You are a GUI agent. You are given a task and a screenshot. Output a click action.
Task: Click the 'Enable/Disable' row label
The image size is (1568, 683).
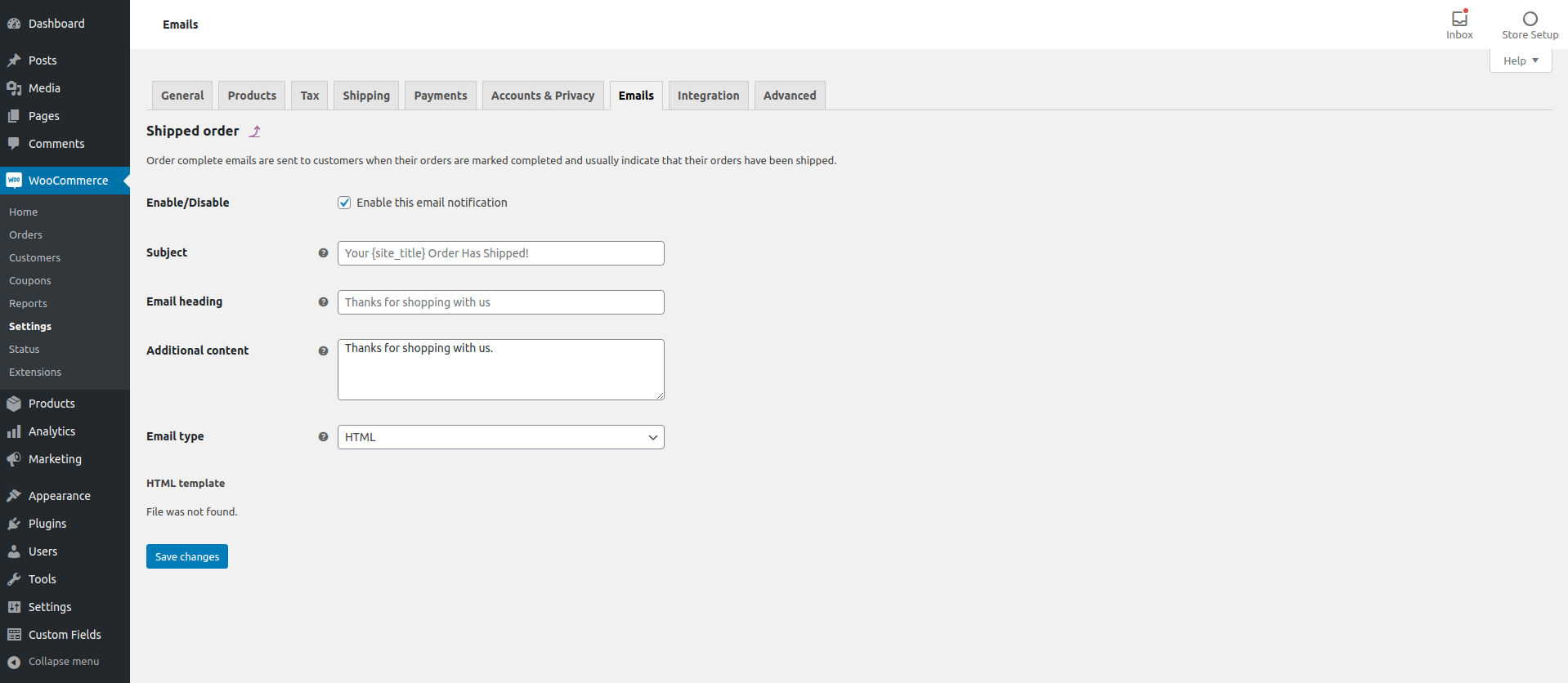(187, 203)
